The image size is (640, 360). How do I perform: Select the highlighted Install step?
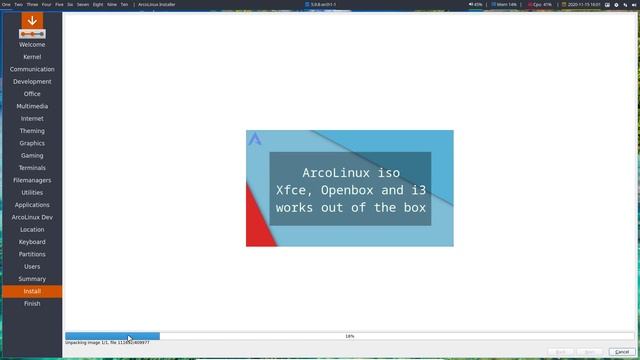point(32,291)
